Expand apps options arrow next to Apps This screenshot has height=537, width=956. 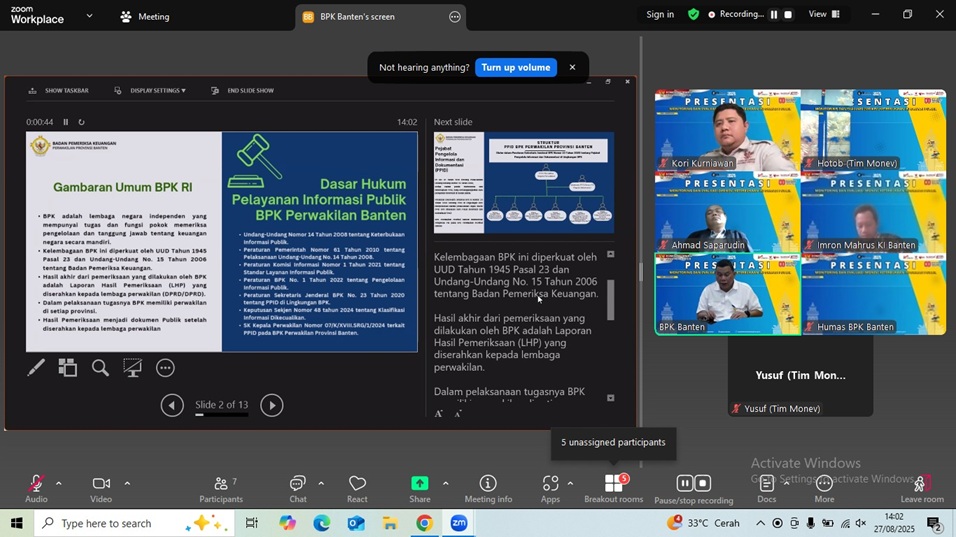point(570,483)
